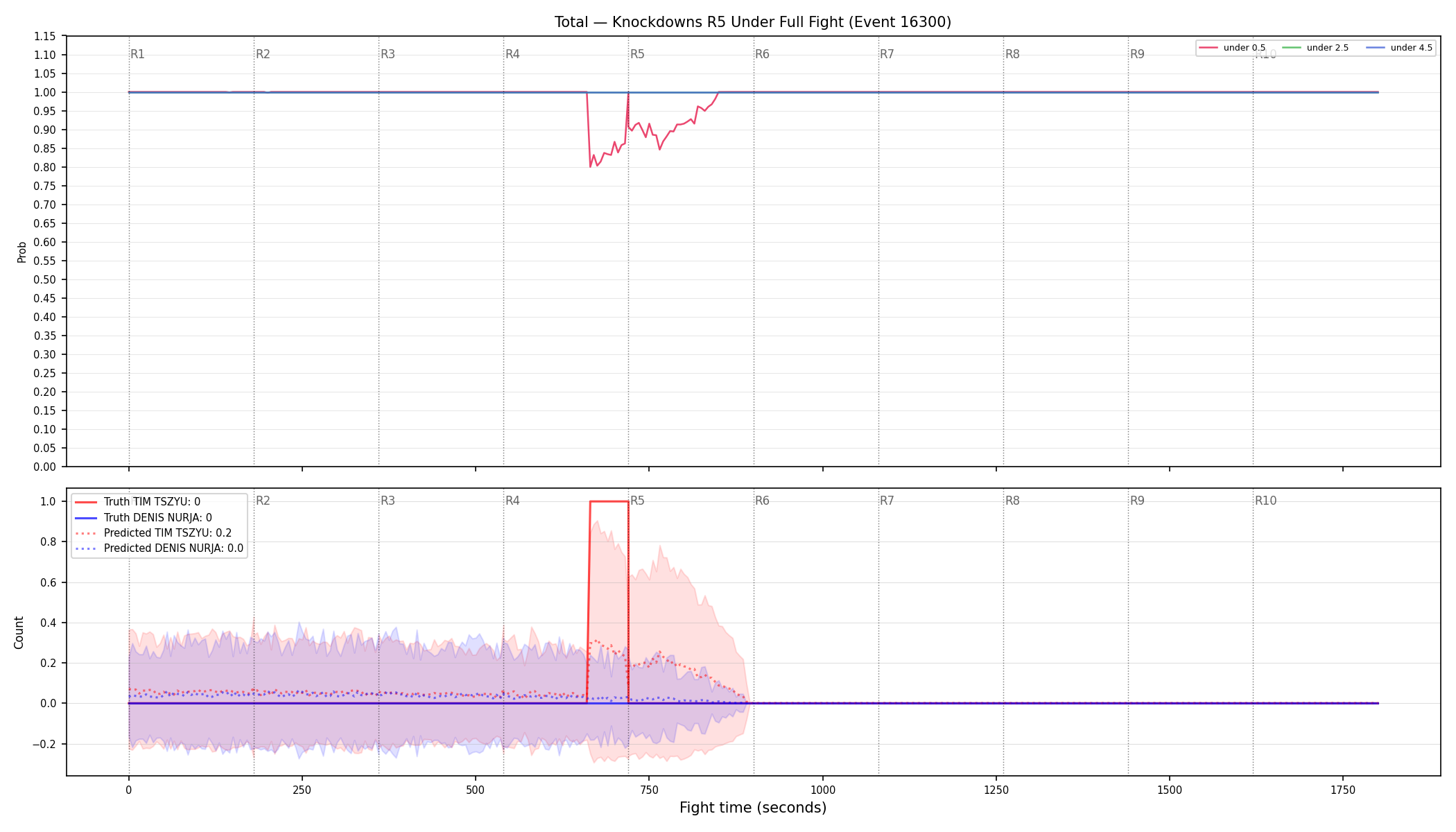The height and width of the screenshot is (832, 1456).
Task: Click the green line sample beside 'under 2.5'
Action: click(1292, 48)
